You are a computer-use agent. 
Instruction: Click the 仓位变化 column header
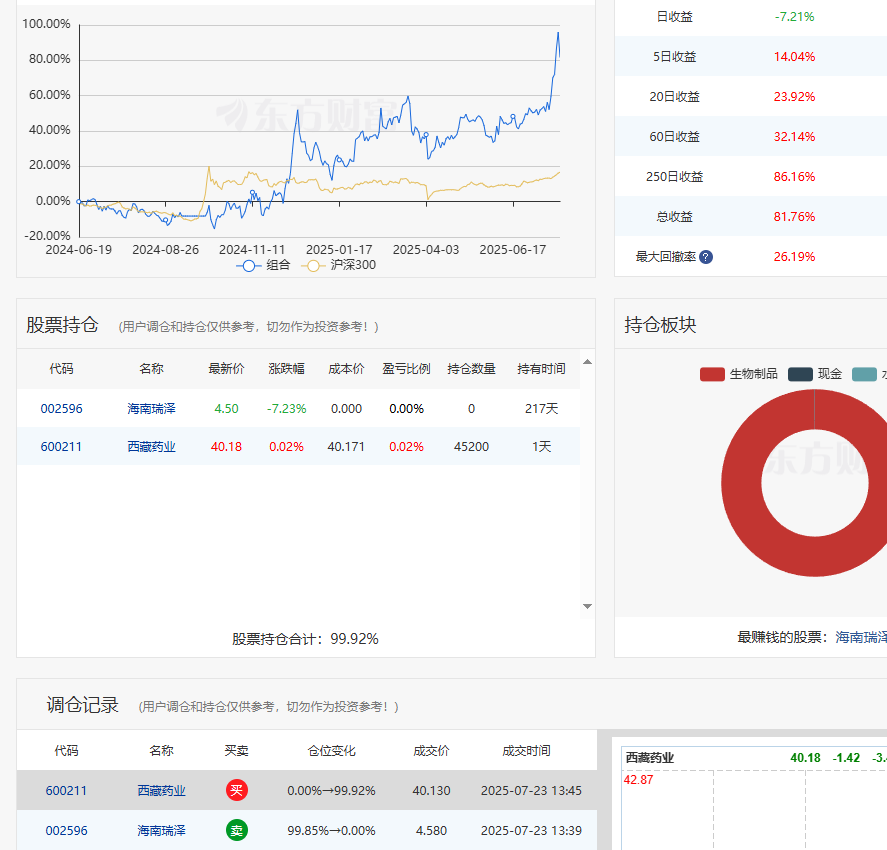331,750
